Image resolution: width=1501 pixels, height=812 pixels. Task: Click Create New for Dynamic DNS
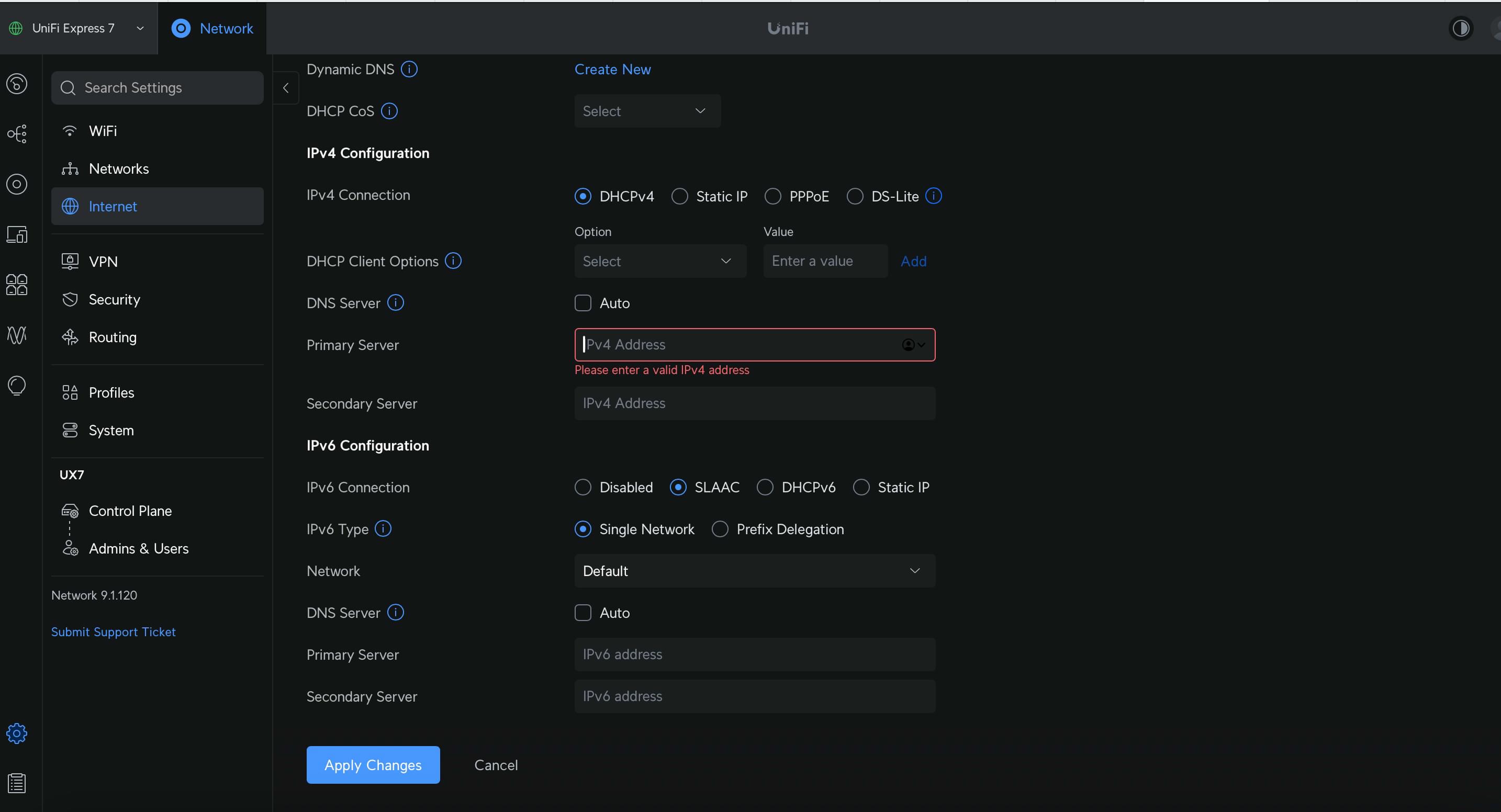pyautogui.click(x=612, y=69)
